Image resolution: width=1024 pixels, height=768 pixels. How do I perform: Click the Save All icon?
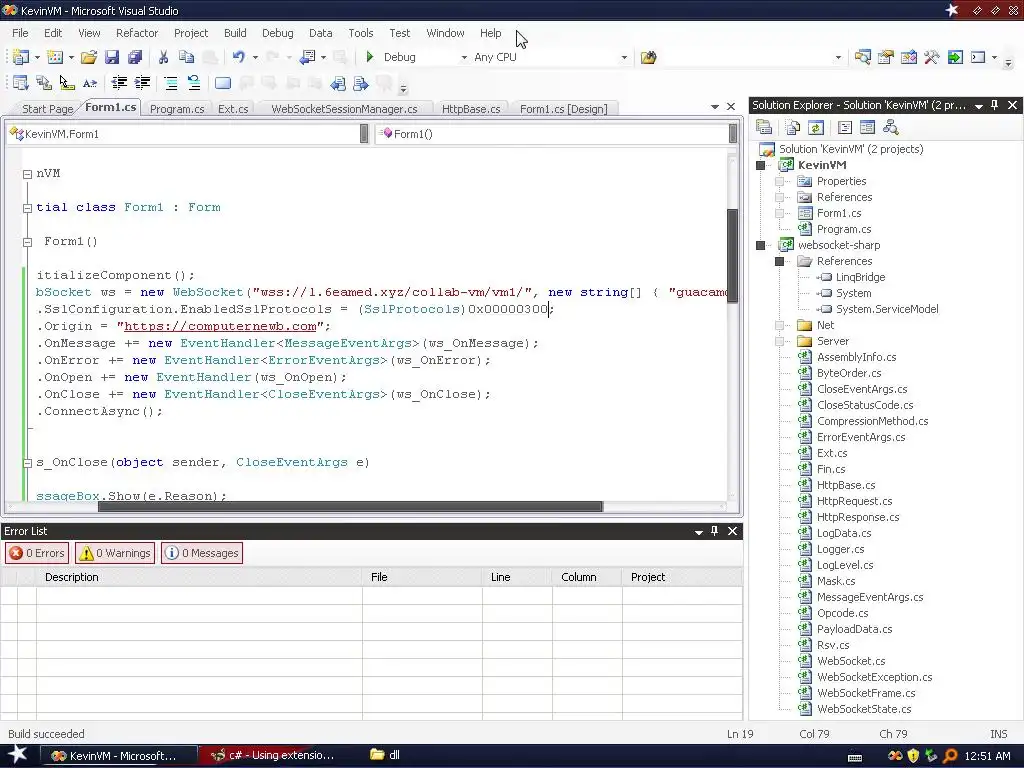135,57
